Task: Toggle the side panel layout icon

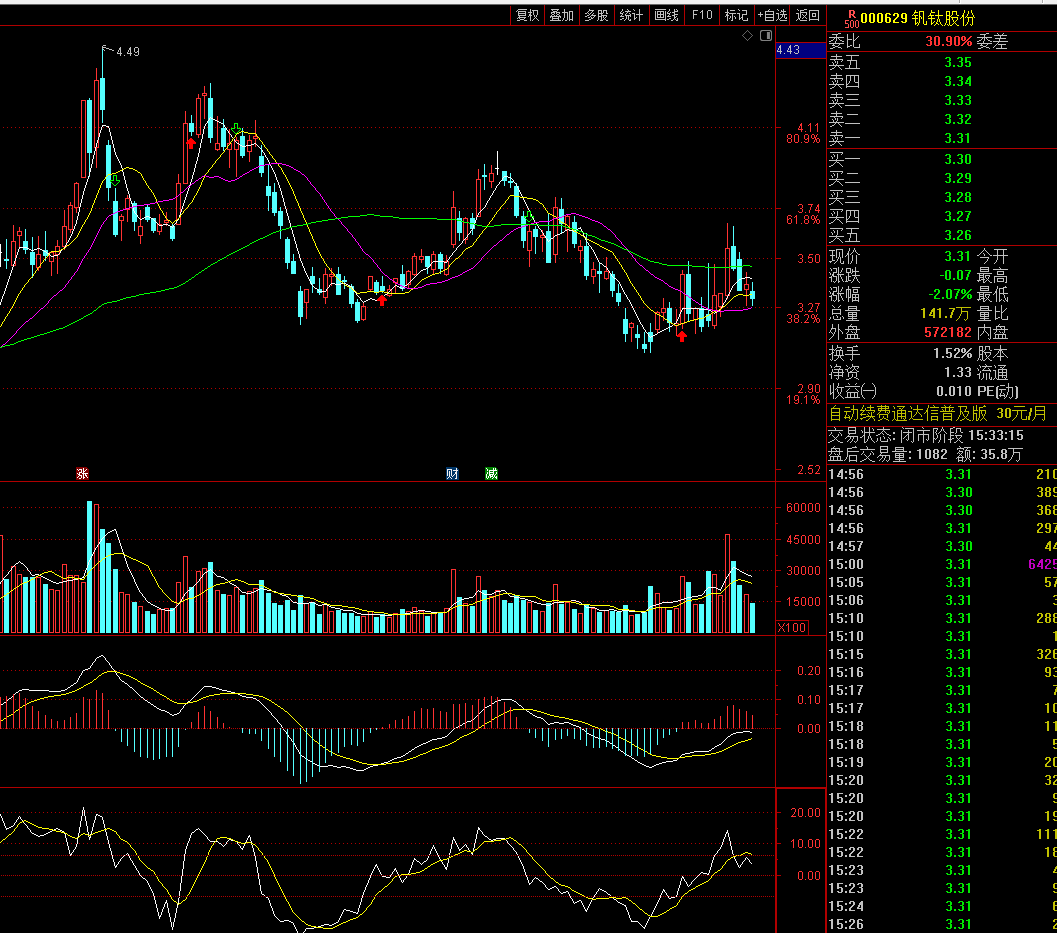Action: pyautogui.click(x=766, y=36)
